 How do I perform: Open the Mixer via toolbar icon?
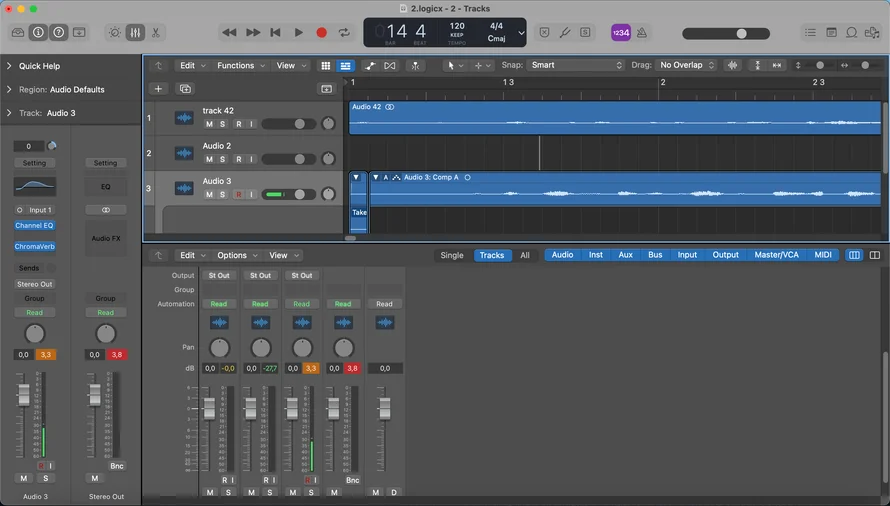(x=135, y=33)
